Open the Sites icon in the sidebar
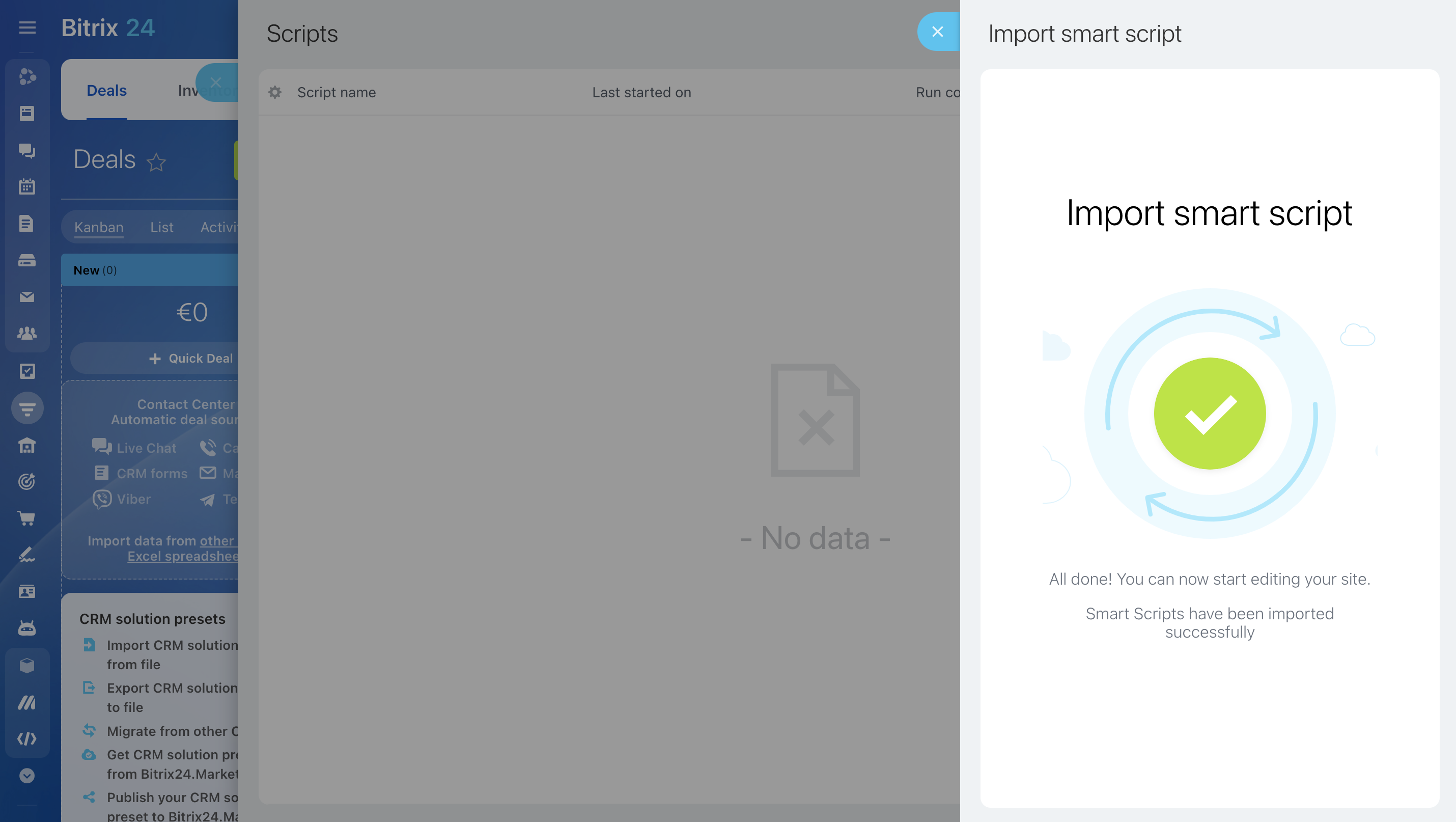The image size is (1456, 822). pos(27,446)
